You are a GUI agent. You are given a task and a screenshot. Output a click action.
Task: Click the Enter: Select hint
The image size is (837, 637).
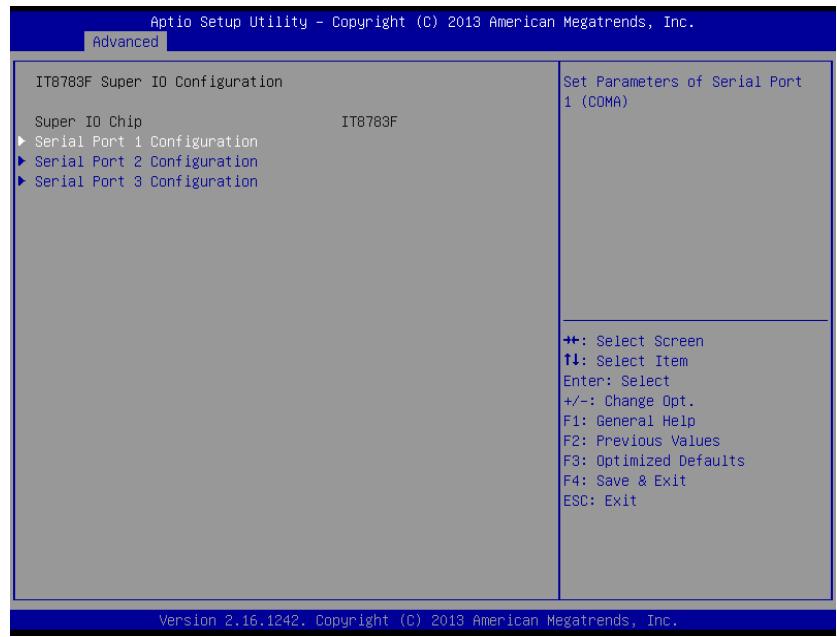(617, 381)
